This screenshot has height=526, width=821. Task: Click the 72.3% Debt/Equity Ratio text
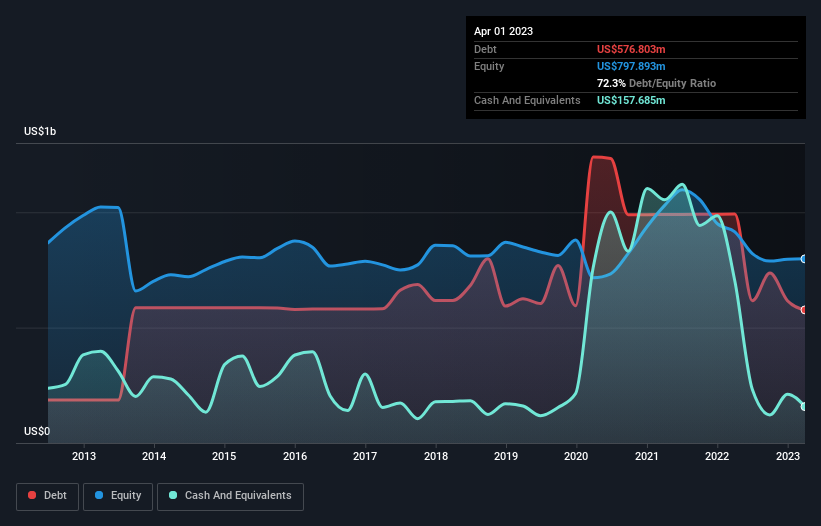coord(656,83)
